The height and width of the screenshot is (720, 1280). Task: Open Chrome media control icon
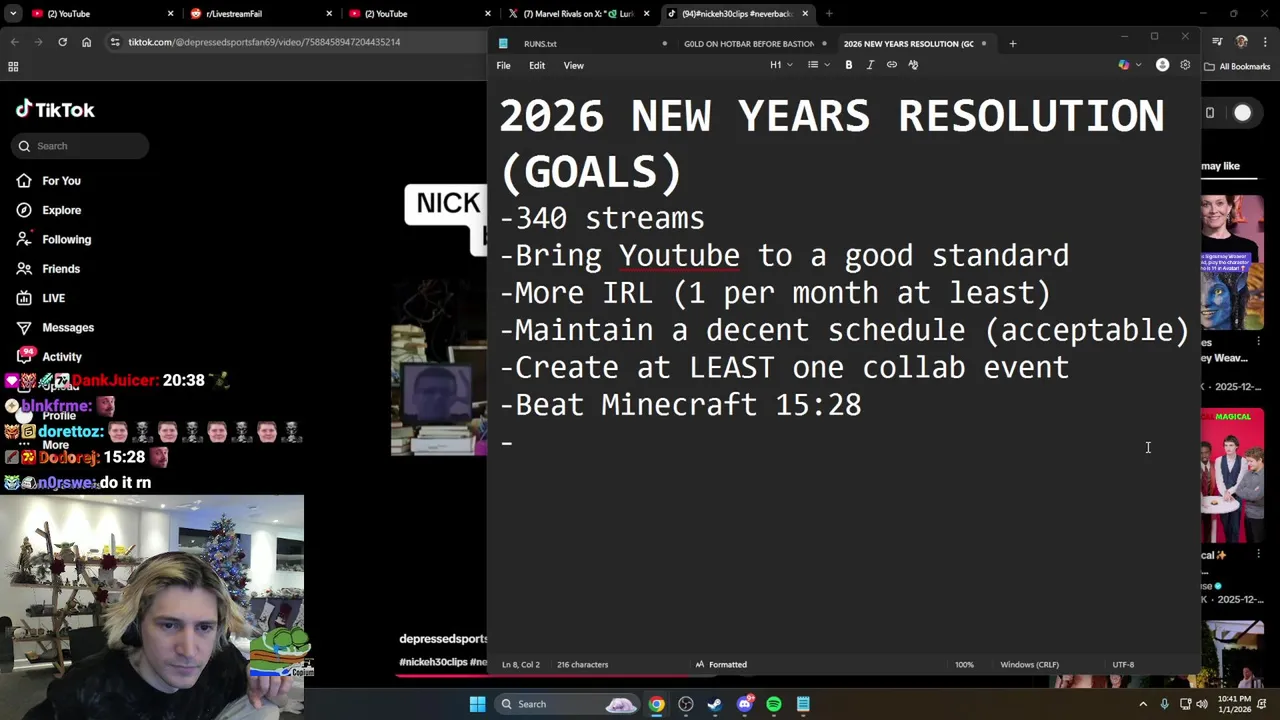point(1217,42)
